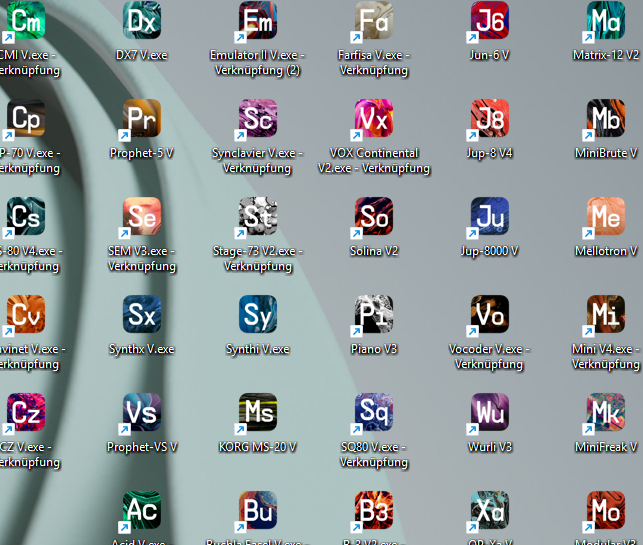Click the Stage-73 V2 shortcut icon
The width and height of the screenshot is (643, 545).
[x=258, y=217]
